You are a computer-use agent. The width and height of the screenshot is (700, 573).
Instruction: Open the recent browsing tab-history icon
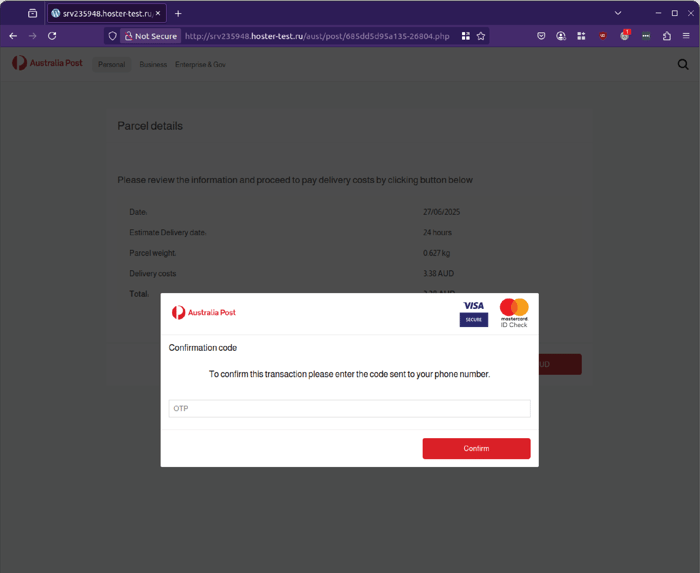click(x=33, y=13)
